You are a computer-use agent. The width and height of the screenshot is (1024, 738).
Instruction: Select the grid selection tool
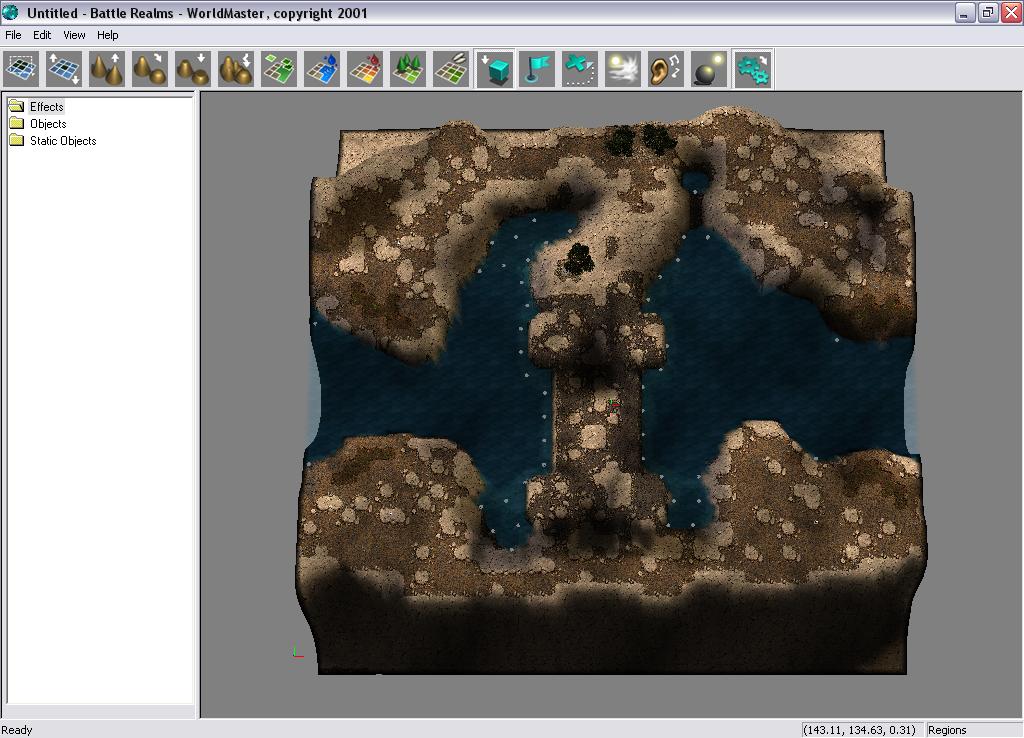[22, 70]
